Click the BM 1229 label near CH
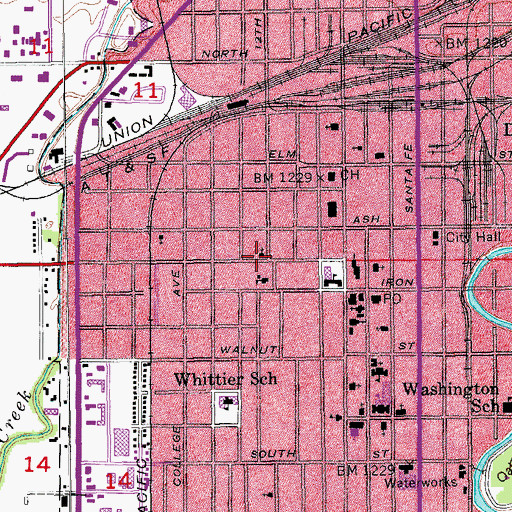Viewport: 512px width, 512px height. click(283, 178)
